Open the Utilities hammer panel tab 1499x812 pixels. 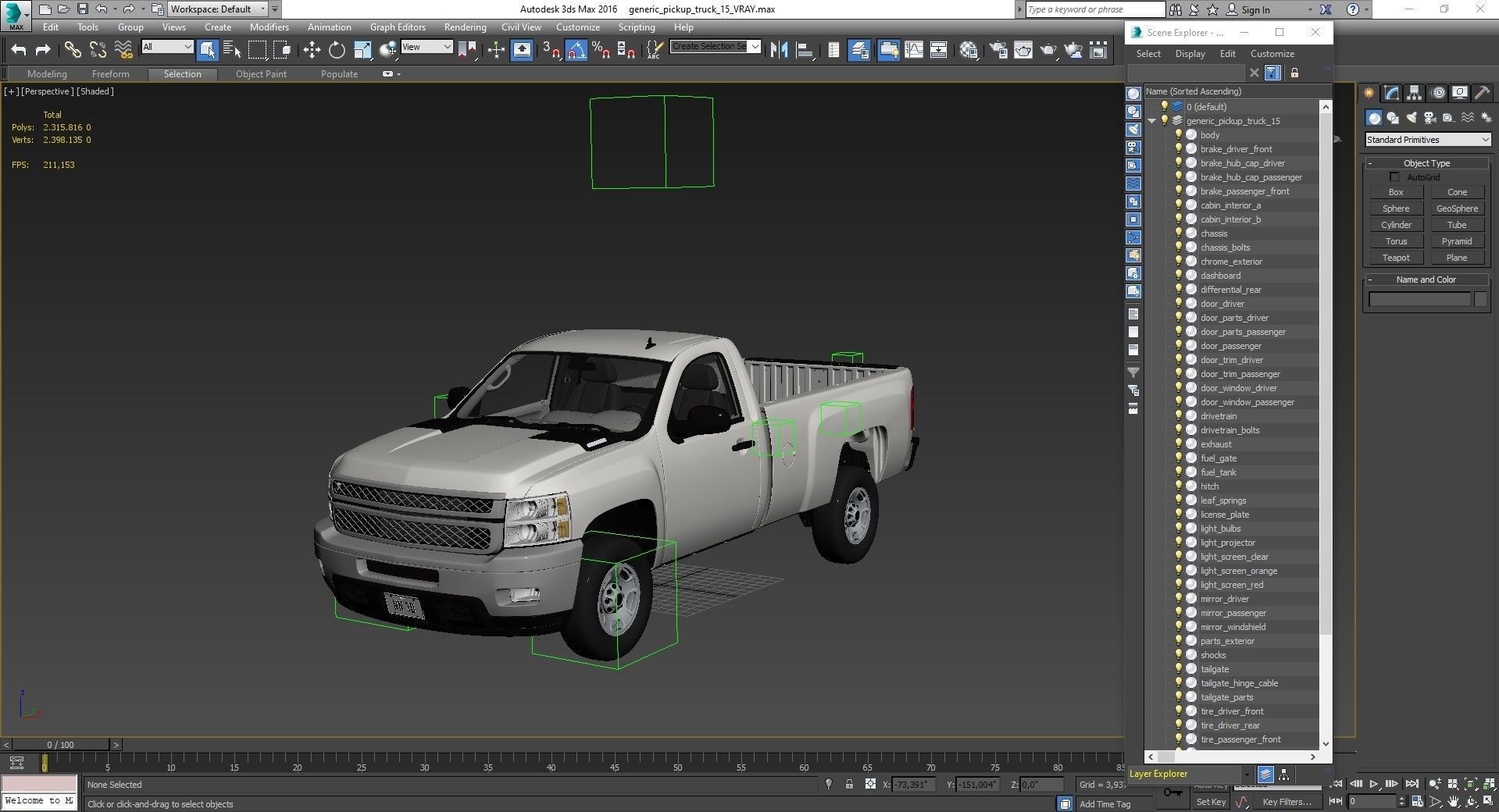pos(1482,93)
